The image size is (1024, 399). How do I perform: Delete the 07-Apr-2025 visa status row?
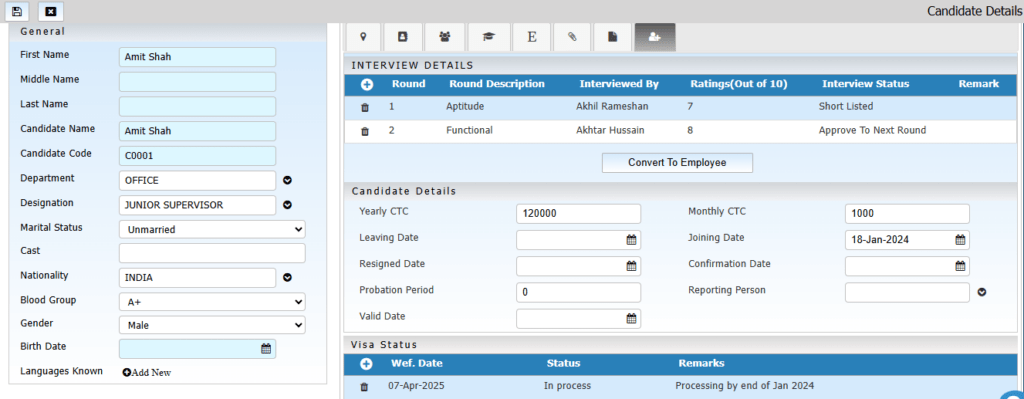tap(364, 387)
